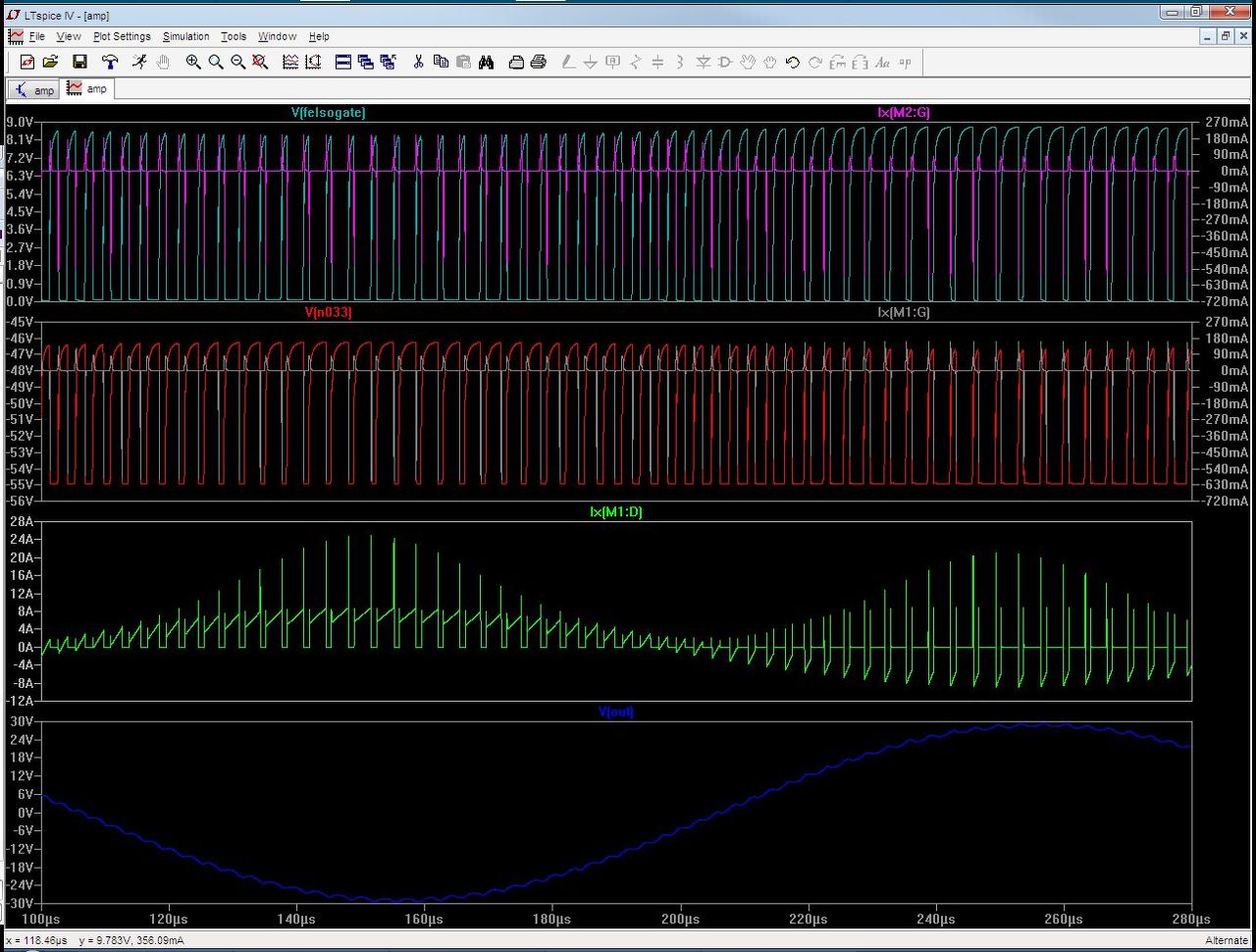The height and width of the screenshot is (952, 1256).
Task: Open the Simulation menu
Action: coord(185,36)
